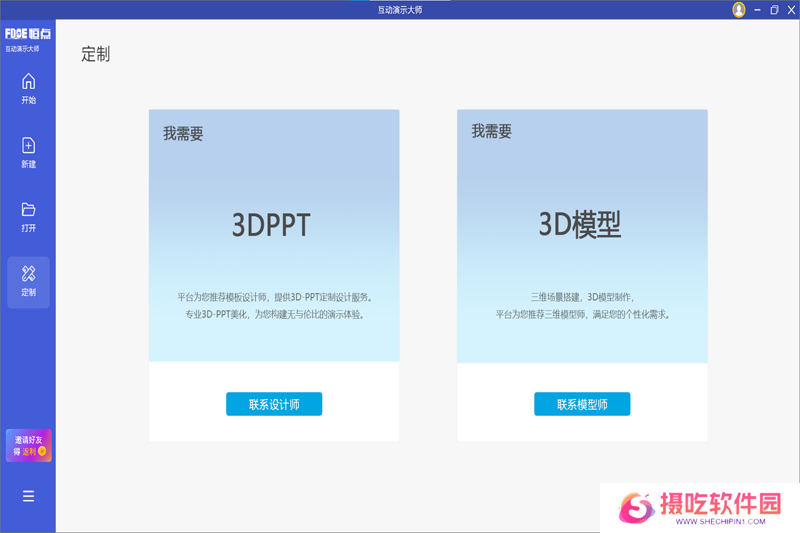This screenshot has height=533, width=800.
Task: Click the 我需要 label on the 3D模型 card
Action: (x=491, y=132)
